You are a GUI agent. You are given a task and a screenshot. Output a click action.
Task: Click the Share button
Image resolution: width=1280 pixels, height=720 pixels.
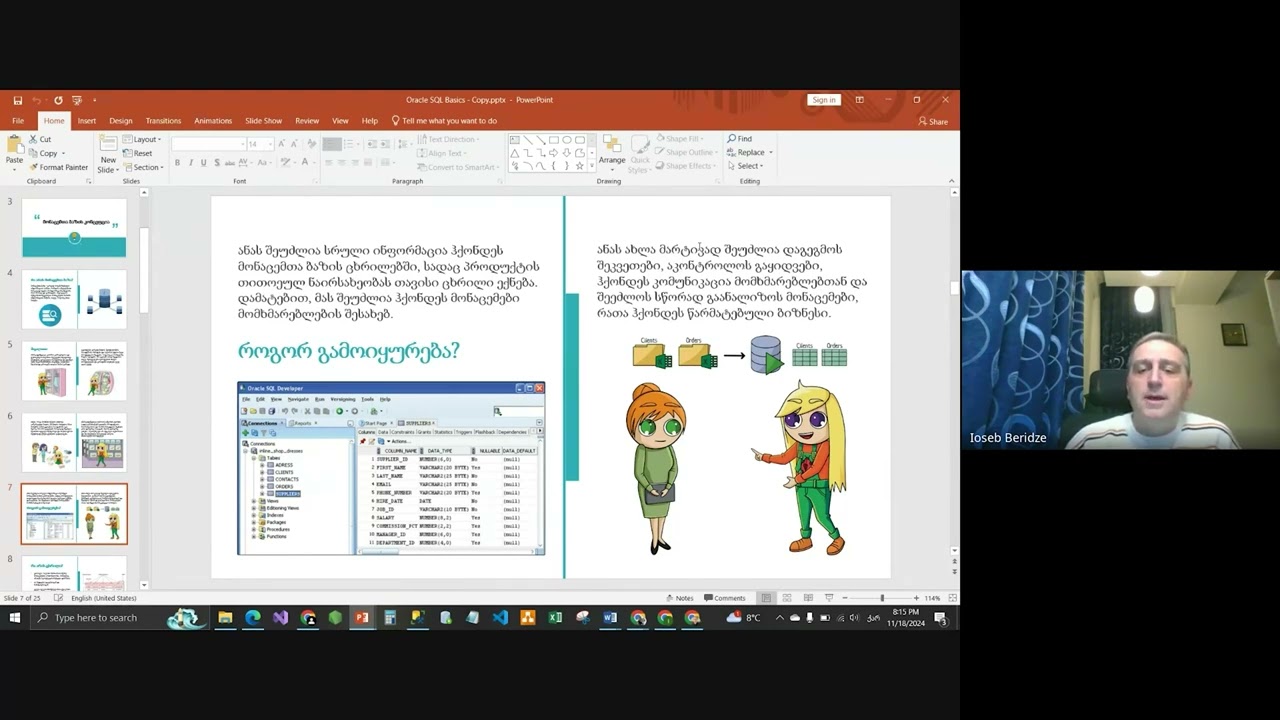pos(933,121)
